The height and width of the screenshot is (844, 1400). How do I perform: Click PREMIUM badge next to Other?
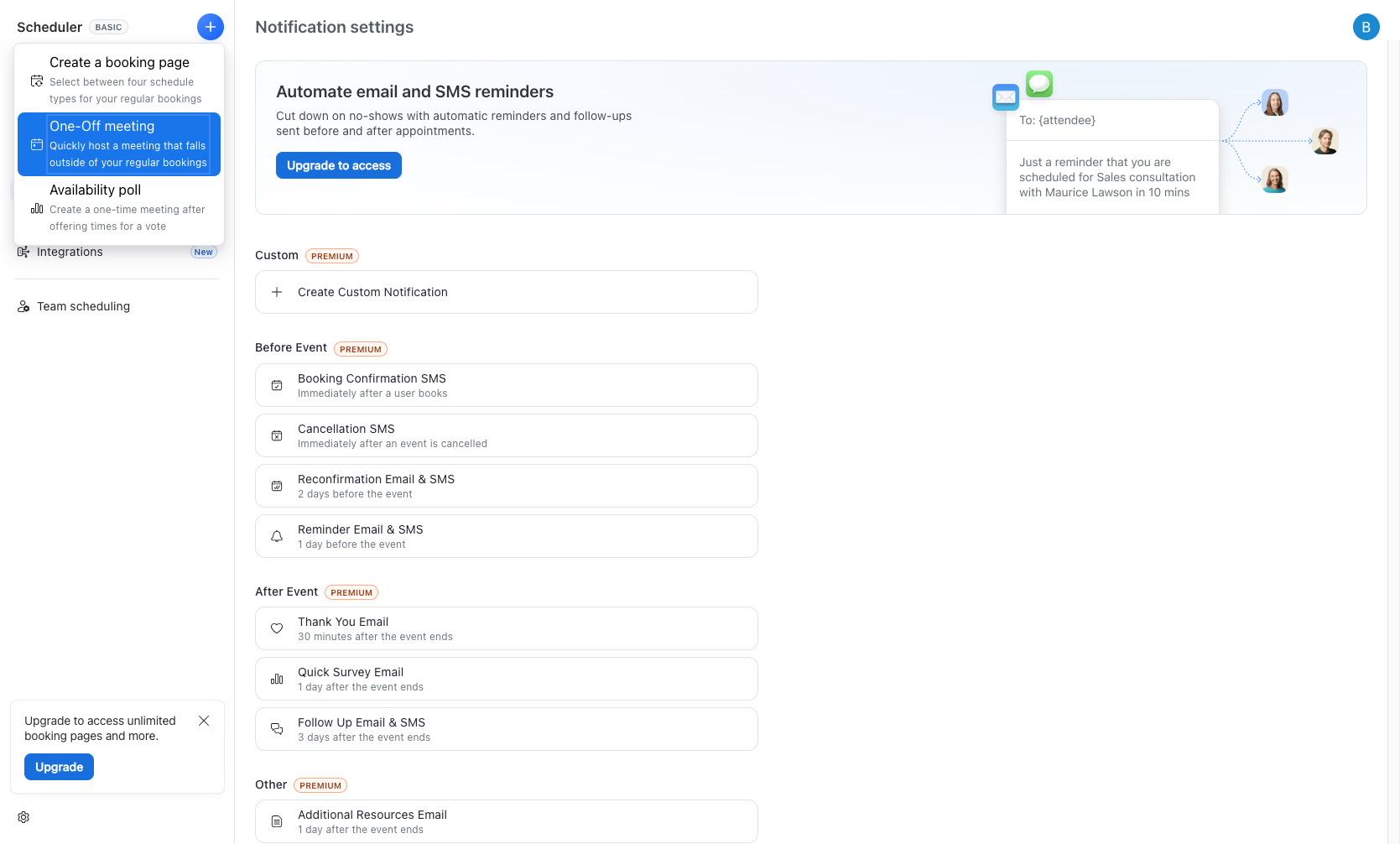[x=320, y=785]
